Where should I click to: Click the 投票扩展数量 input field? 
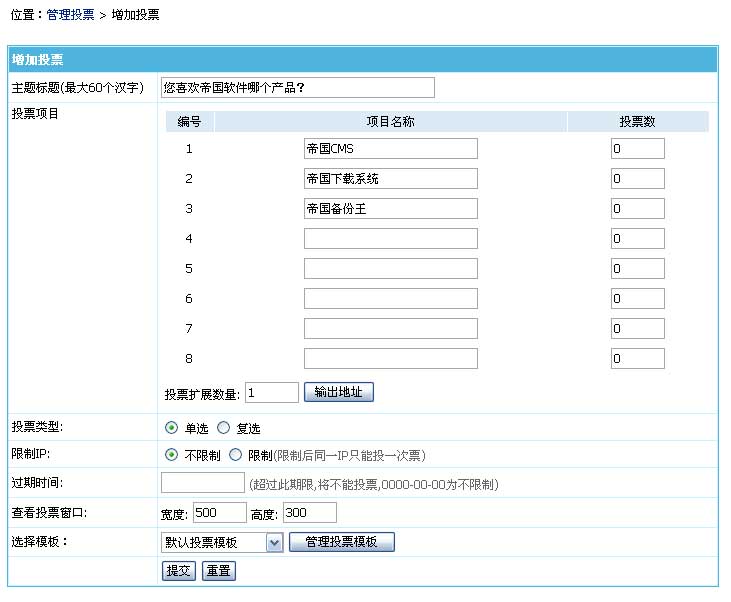click(271, 393)
